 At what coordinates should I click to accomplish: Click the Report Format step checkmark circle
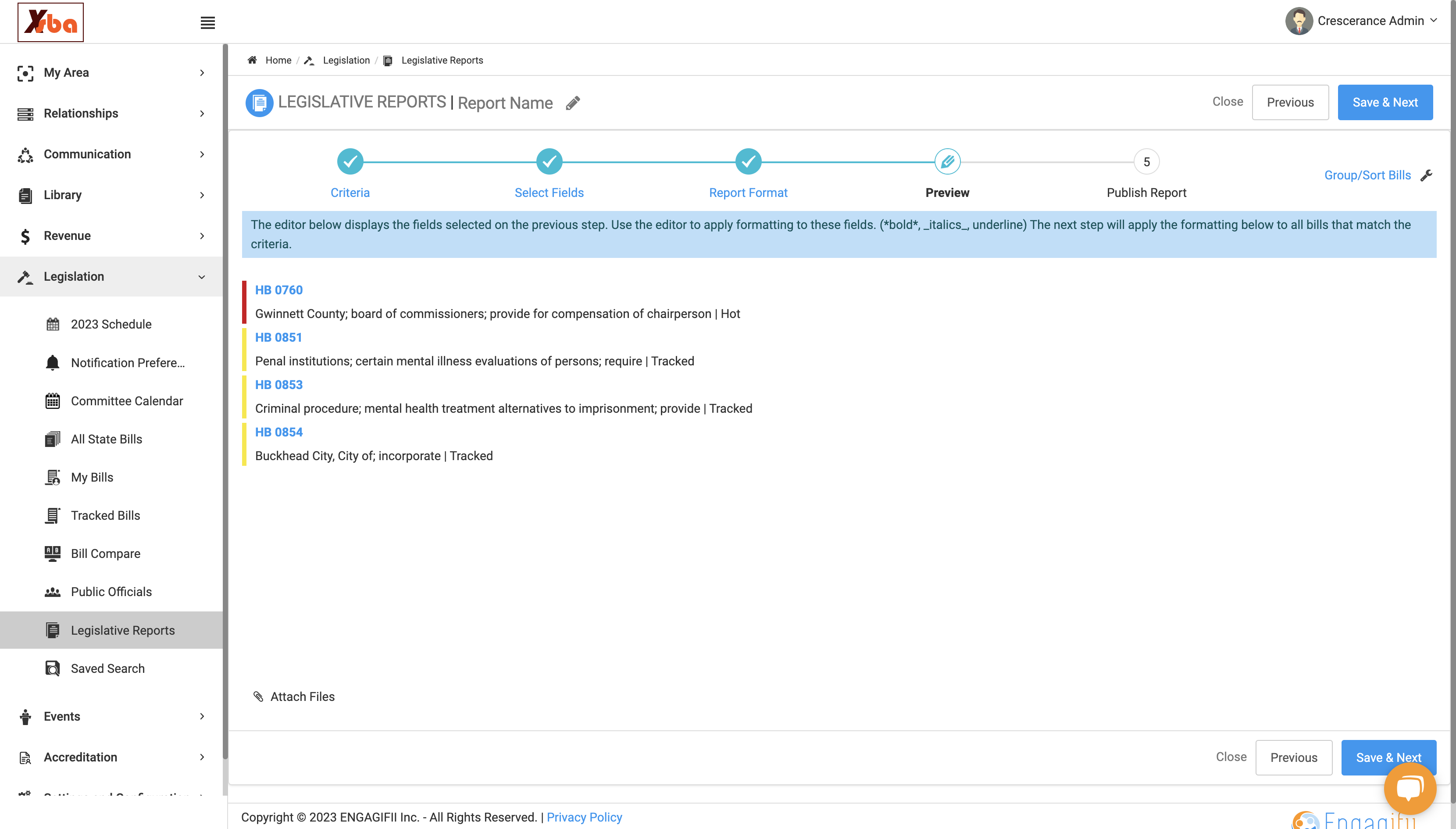(749, 162)
